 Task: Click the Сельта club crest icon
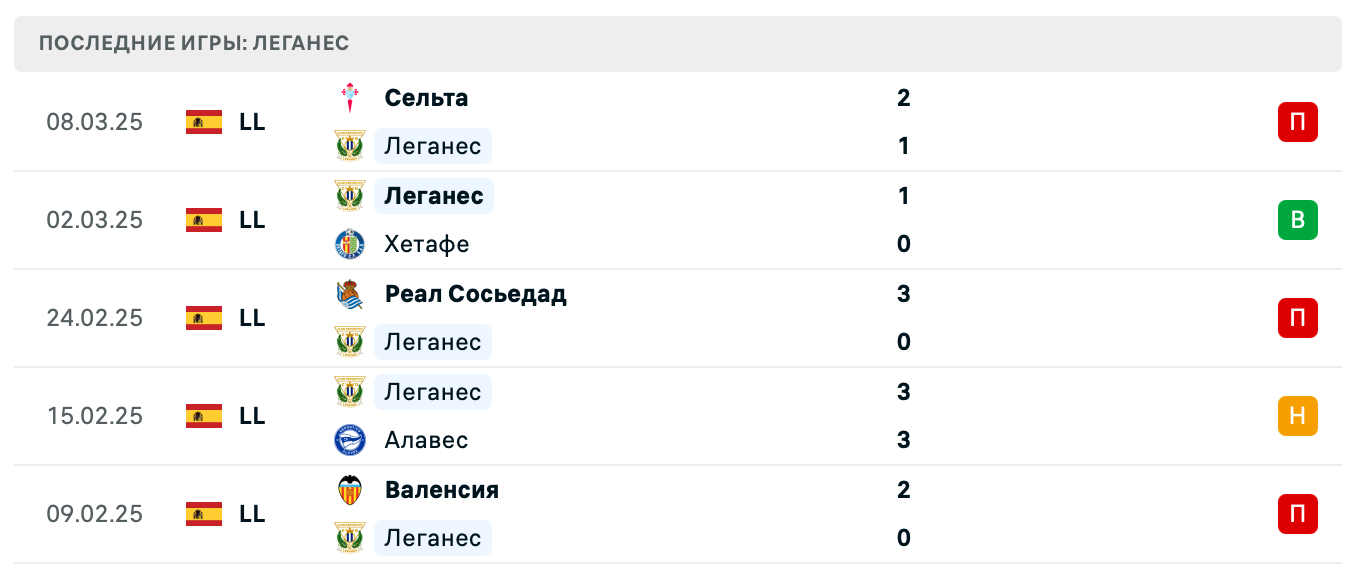[349, 97]
